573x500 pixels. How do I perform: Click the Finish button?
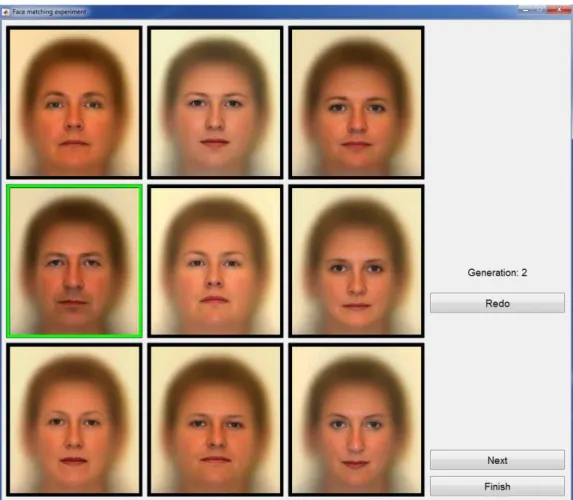coord(497,486)
